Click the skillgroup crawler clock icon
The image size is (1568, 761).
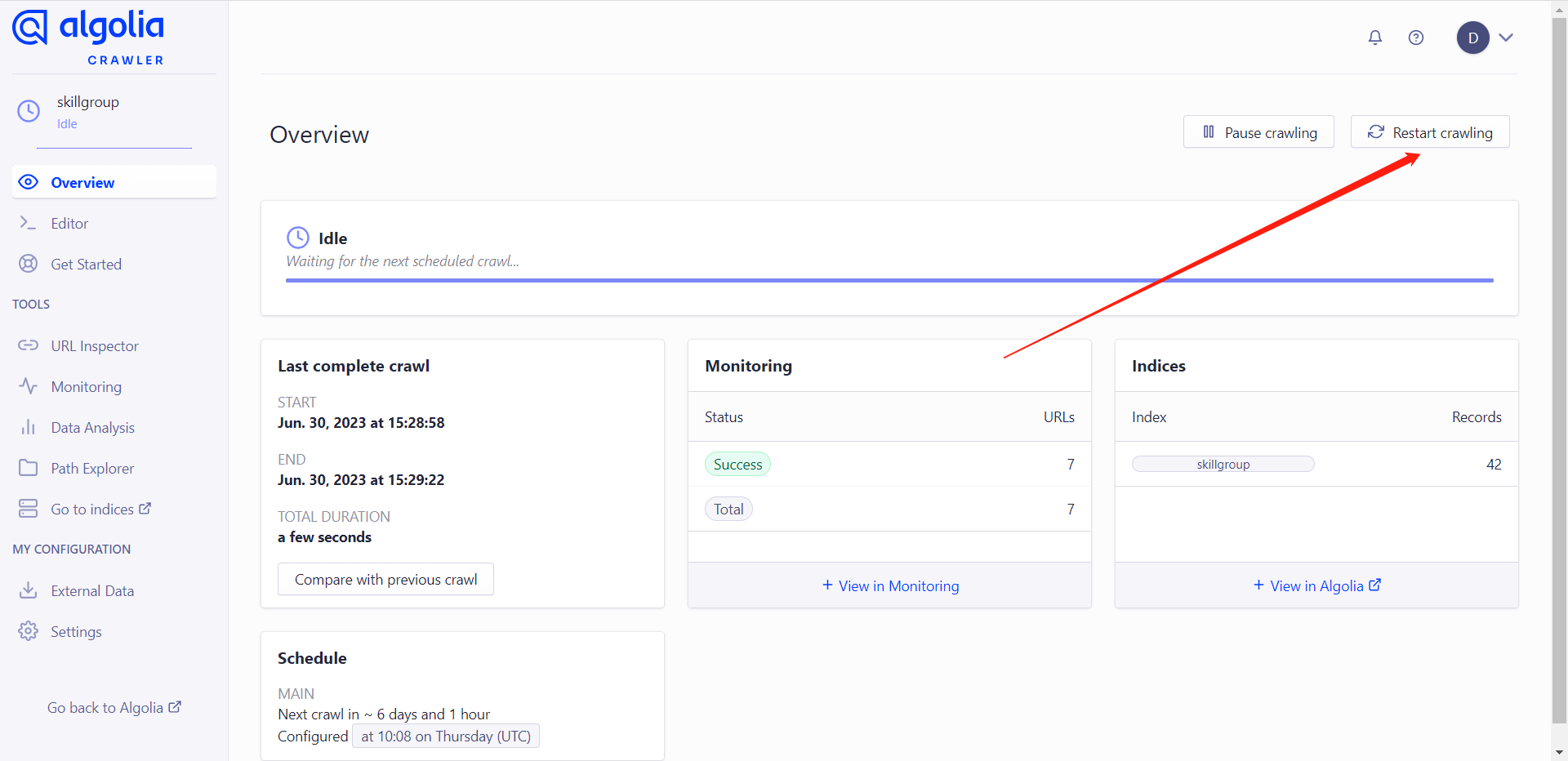[29, 111]
